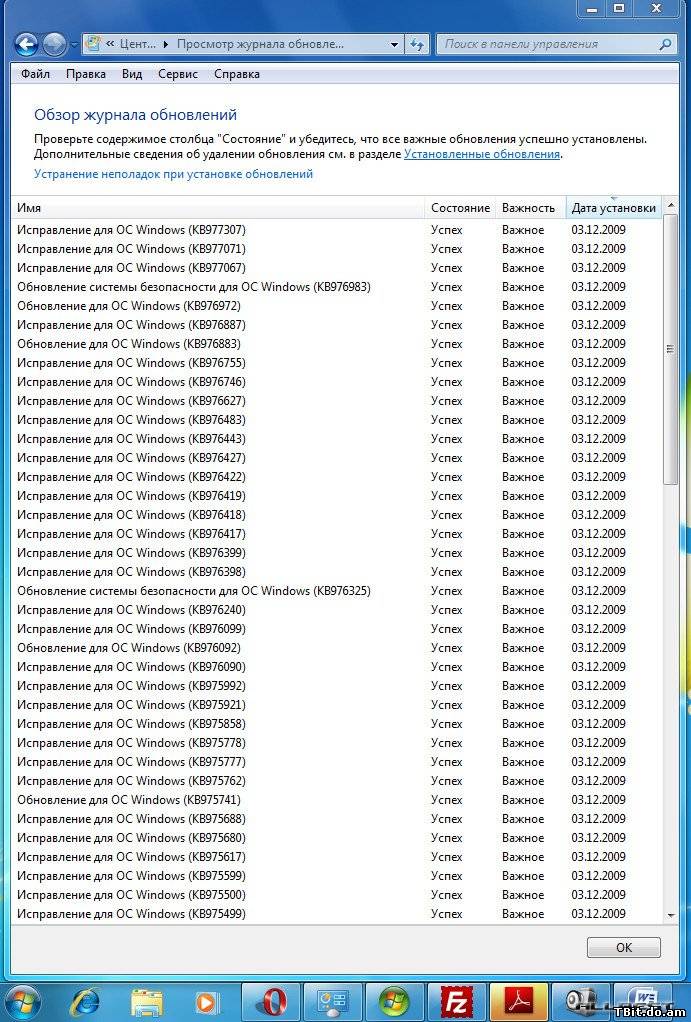Select update row KB977307
Screen dimensions: 691x1022
(336, 229)
